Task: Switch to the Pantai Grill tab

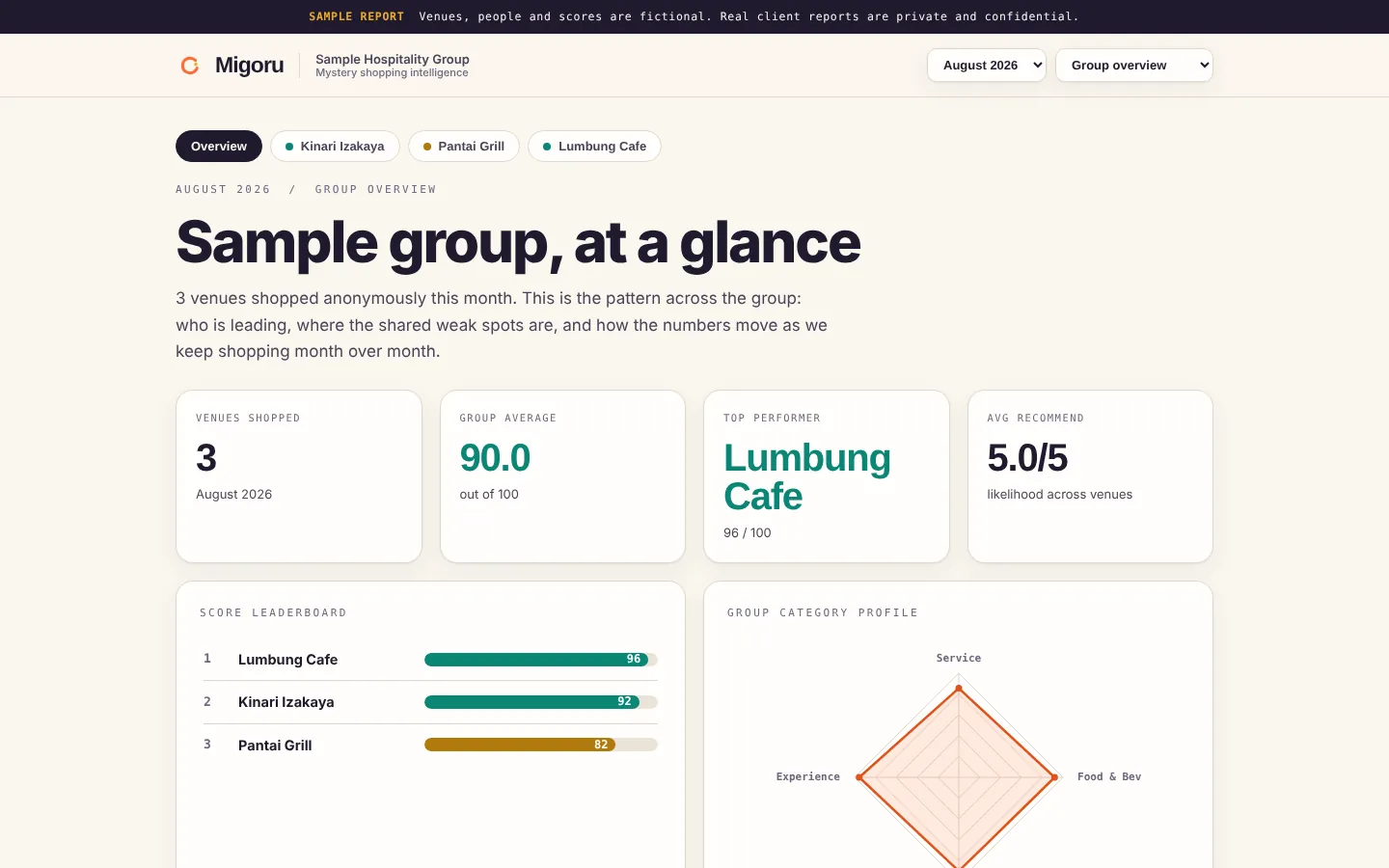Action: click(464, 147)
